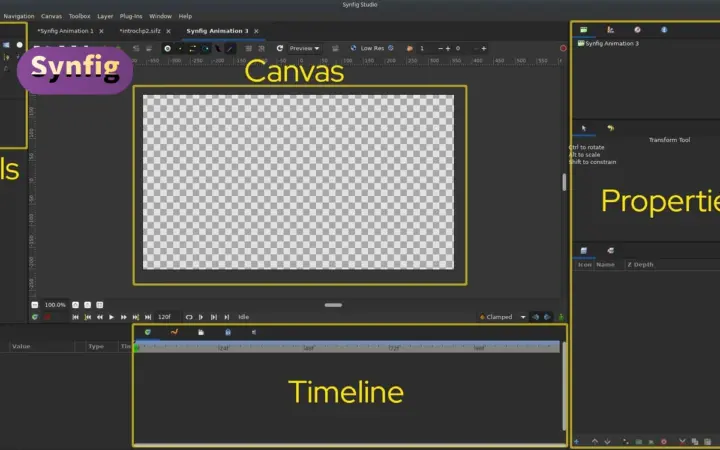Close the Synfig Animation 3 tab
The width and height of the screenshot is (720, 450).
pos(256,31)
